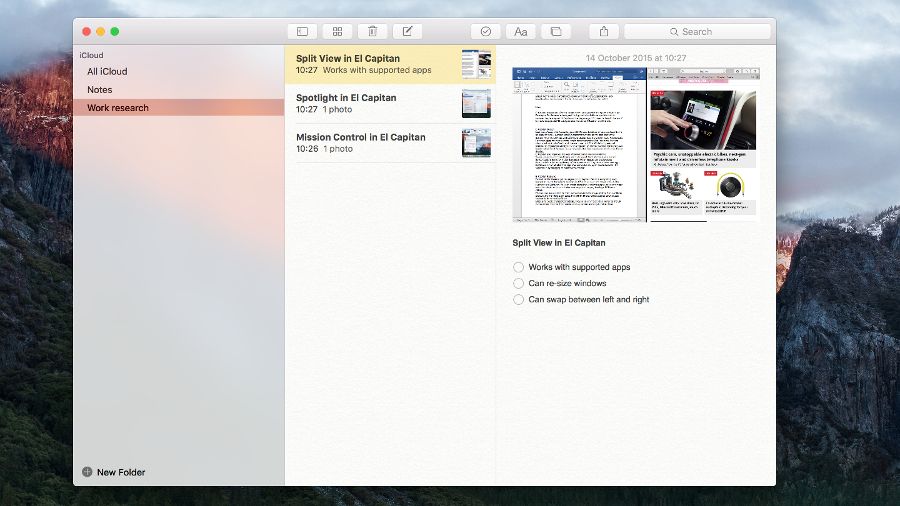Check 'Can swap between left and right'
900x506 pixels.
518,299
